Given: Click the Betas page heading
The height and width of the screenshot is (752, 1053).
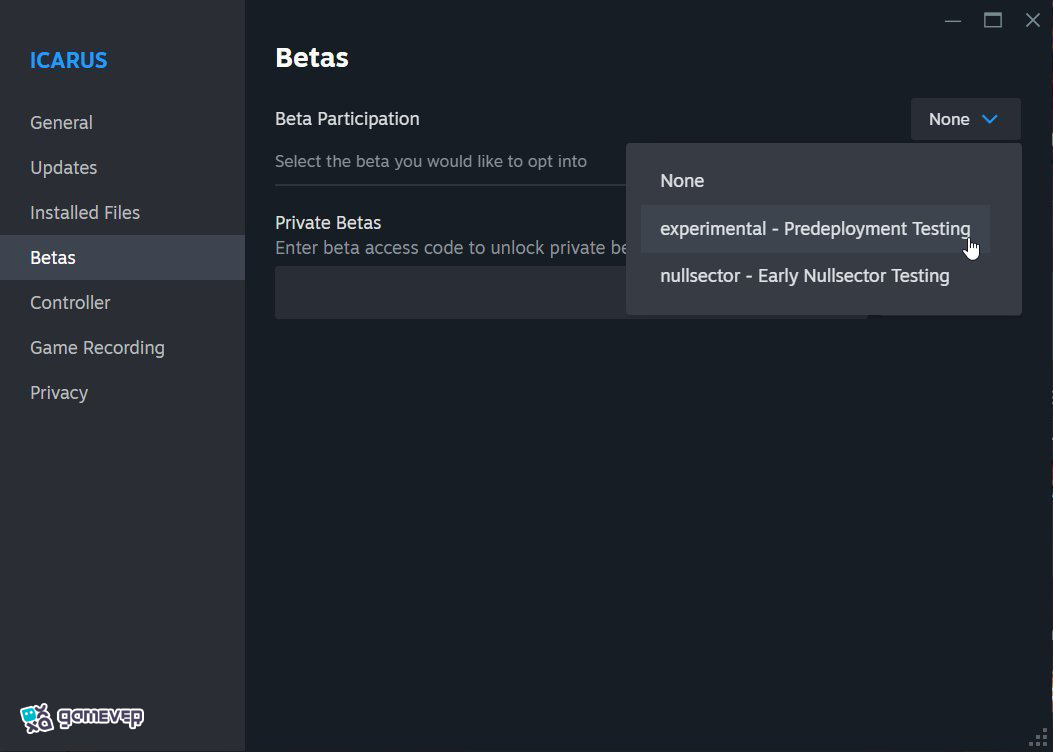Looking at the screenshot, I should point(312,58).
